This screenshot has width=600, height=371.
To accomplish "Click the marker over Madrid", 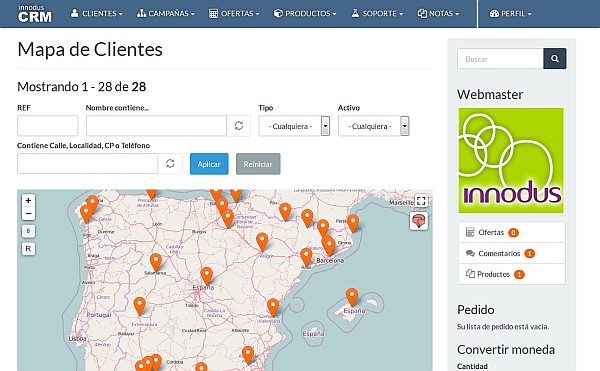I will (x=207, y=276).
